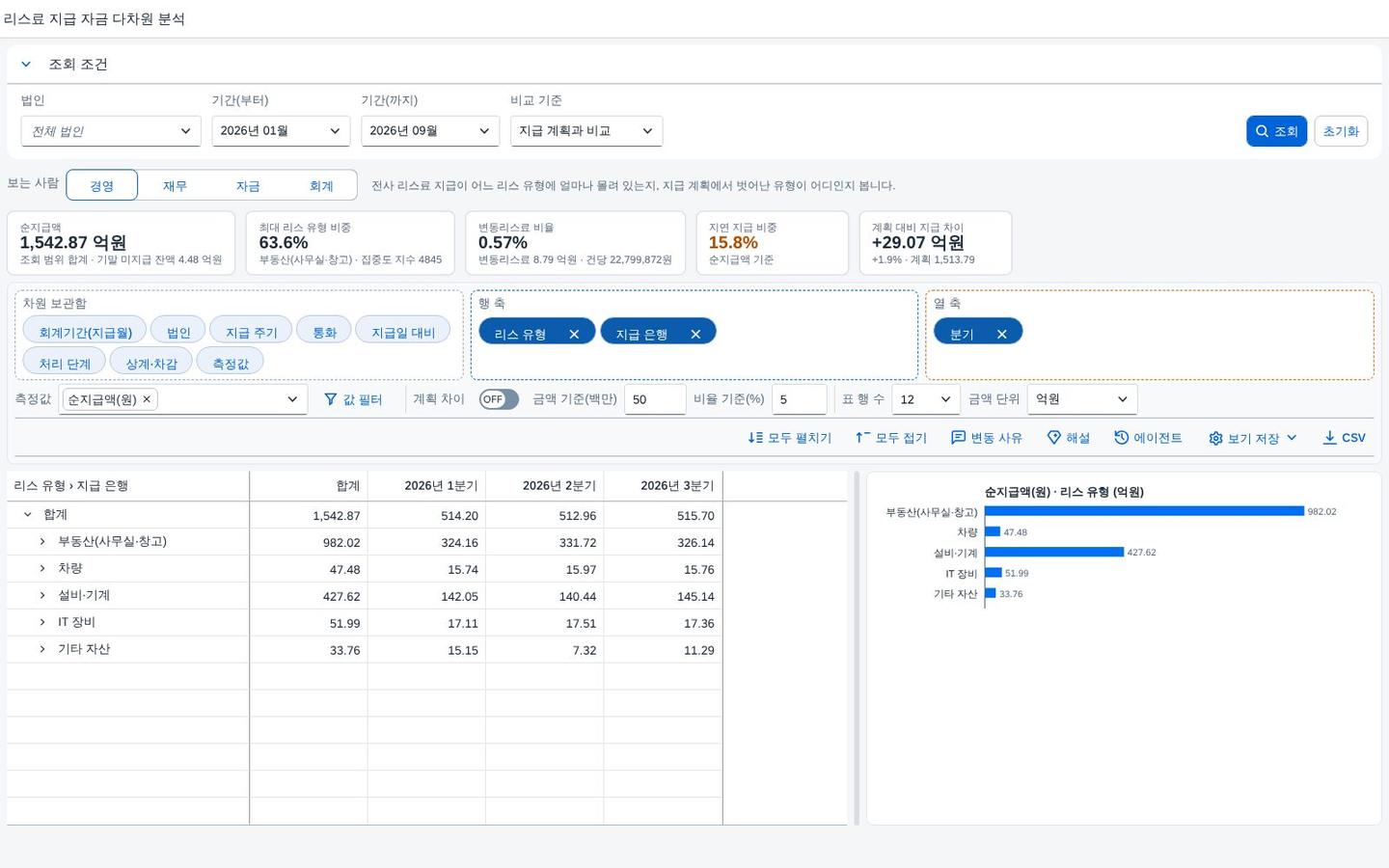
Task: Switch to the 경영 viewer tab
Action: [x=101, y=185]
